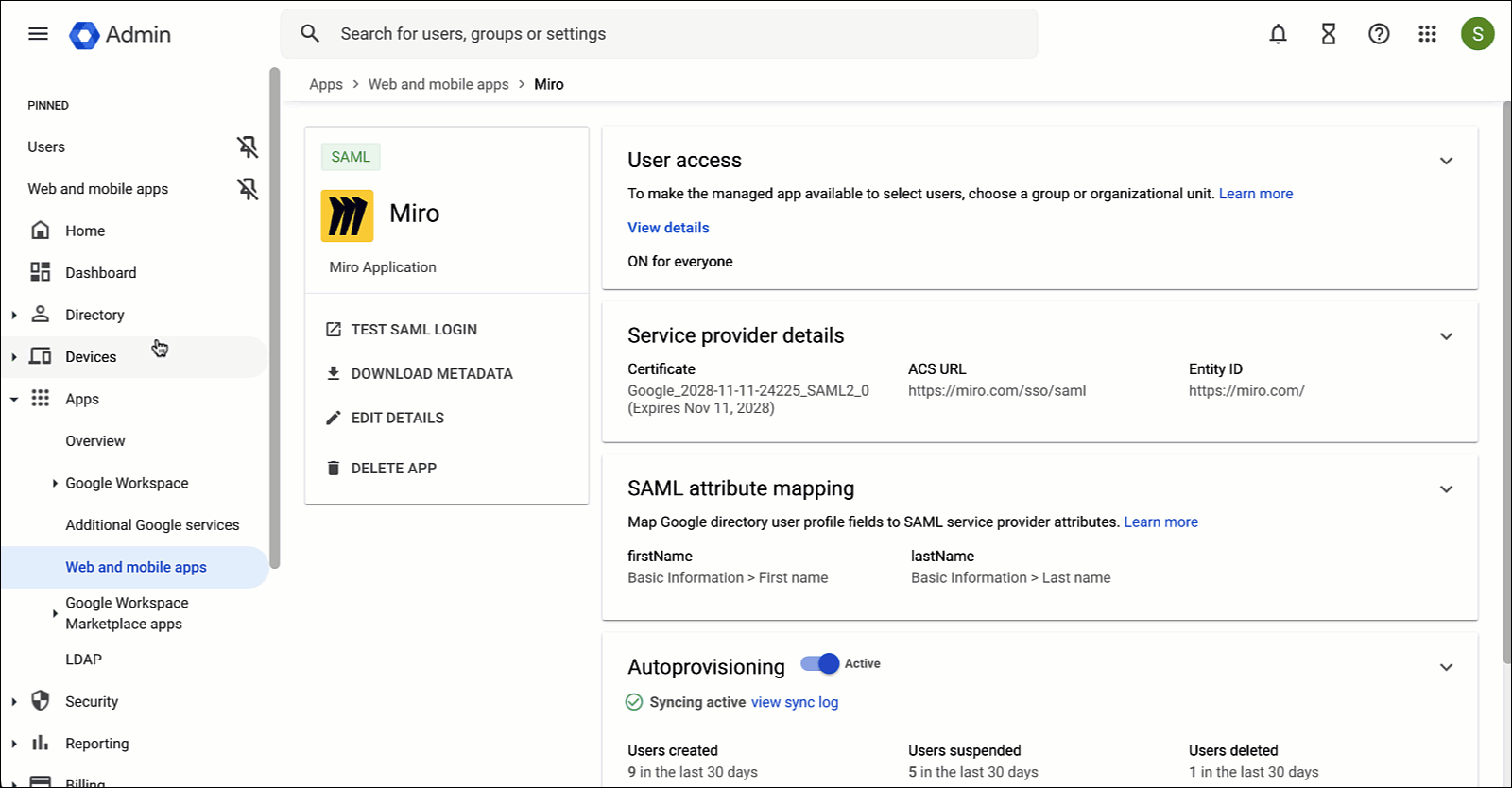
Task: Open view sync log link
Action: pos(795,702)
